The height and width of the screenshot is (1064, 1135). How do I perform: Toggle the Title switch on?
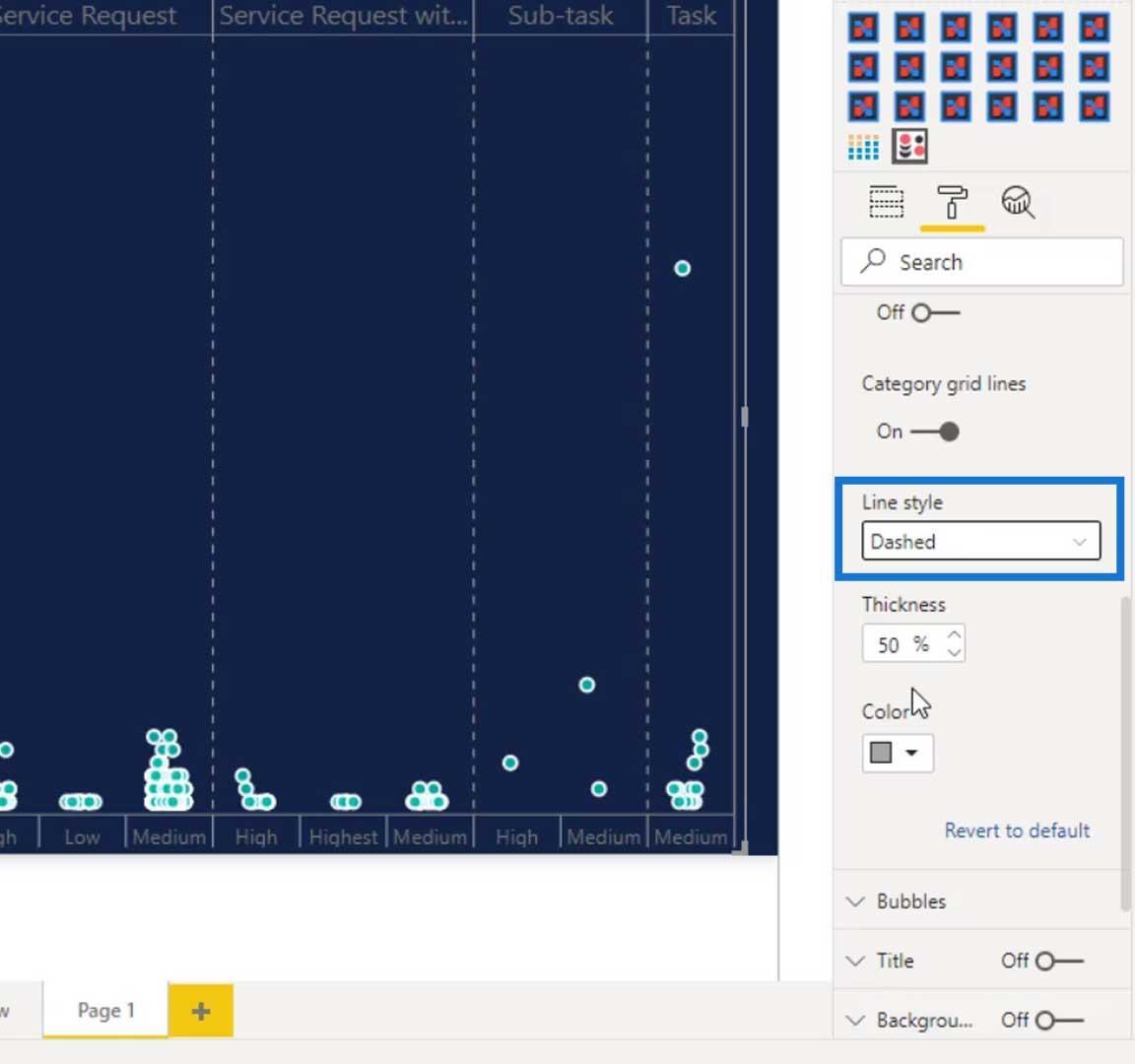1059,962
